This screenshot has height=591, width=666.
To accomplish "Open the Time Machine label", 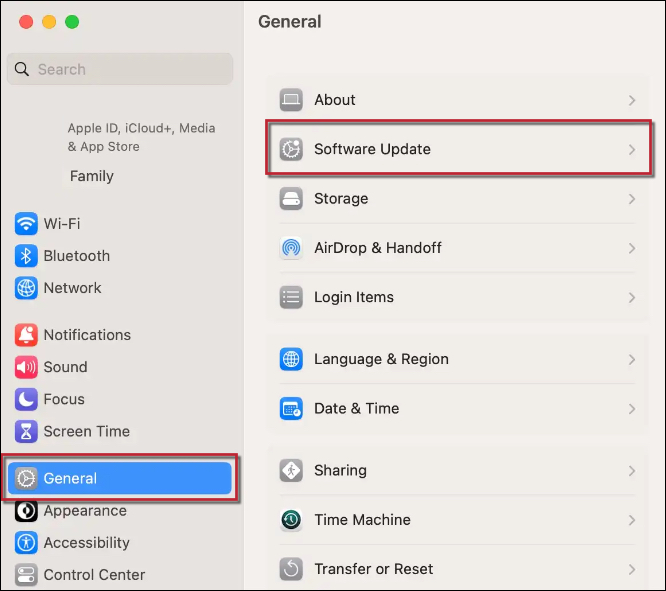I will (362, 520).
